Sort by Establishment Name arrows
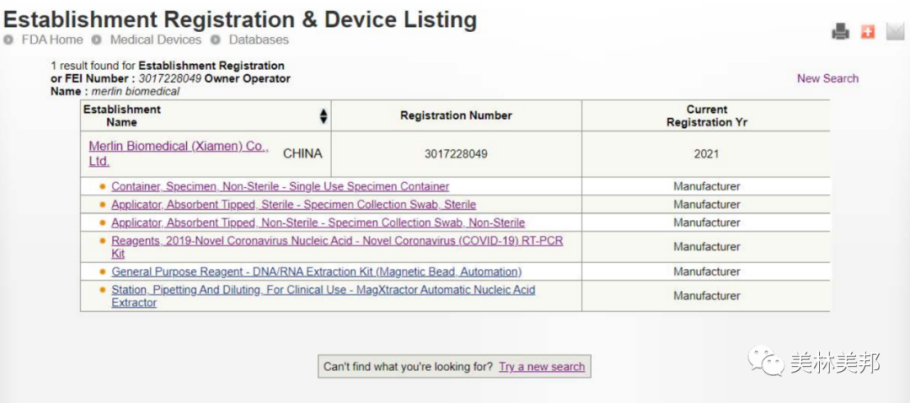The image size is (910, 403). click(323, 116)
